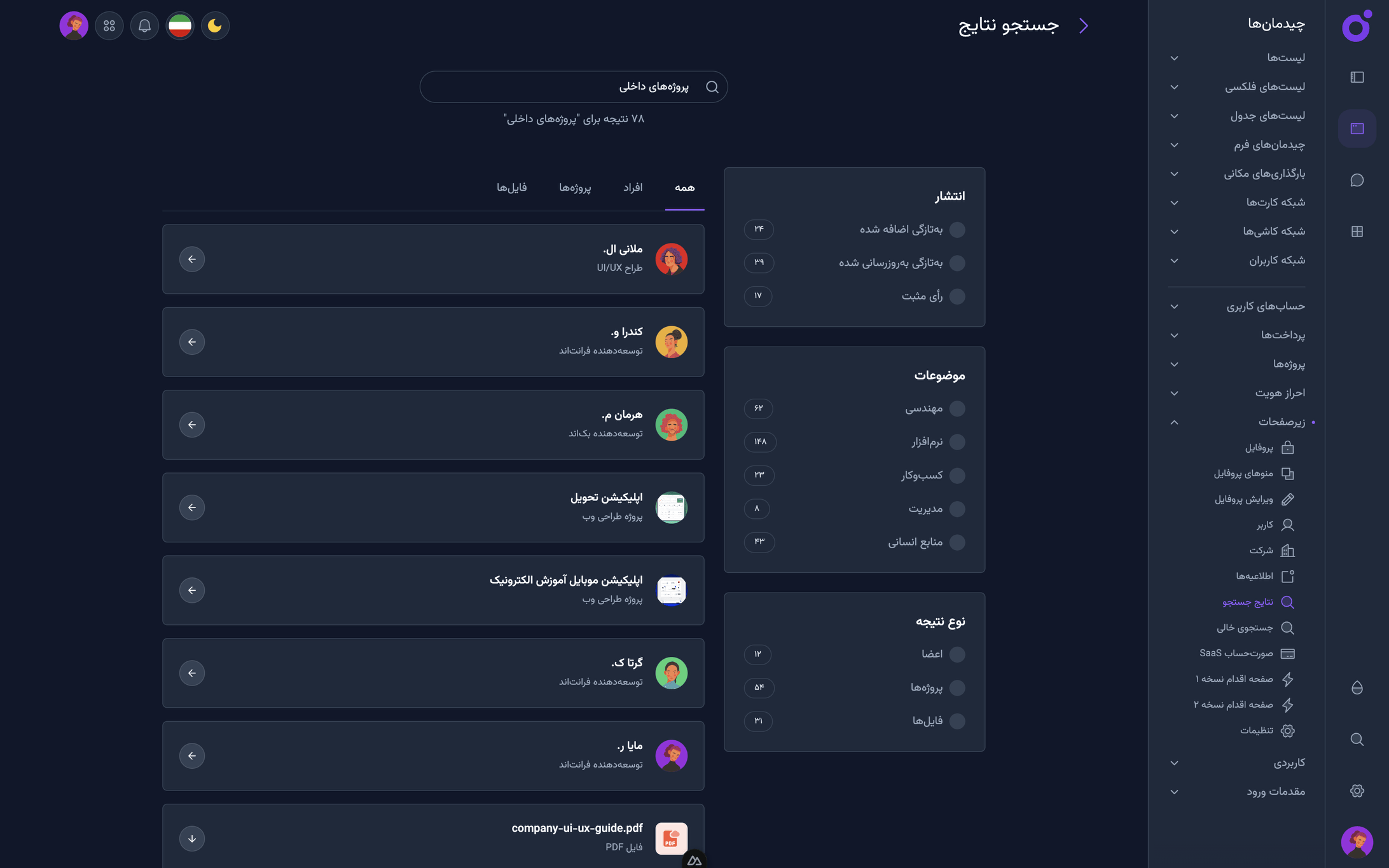Screen dimensions: 1389x868
Task: Toggle the فایل‌ها result type checkbox
Action: click(957, 721)
